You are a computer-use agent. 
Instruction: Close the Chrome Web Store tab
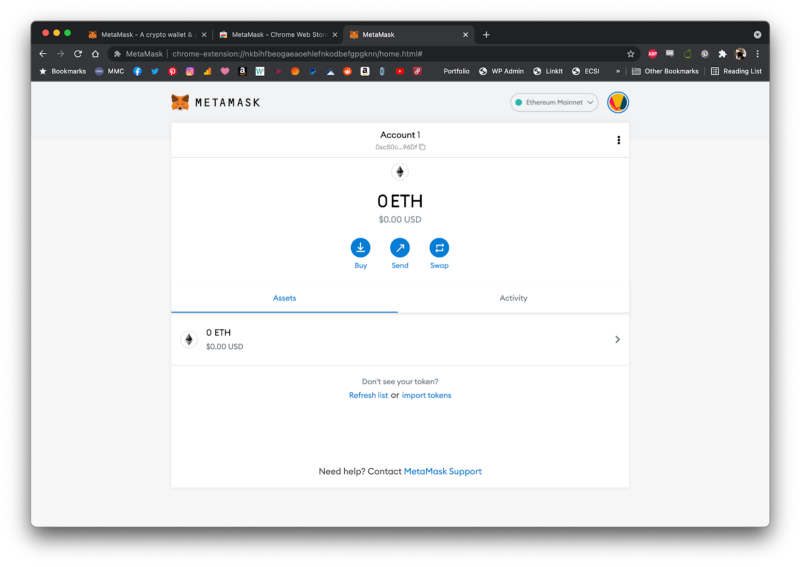coord(335,35)
